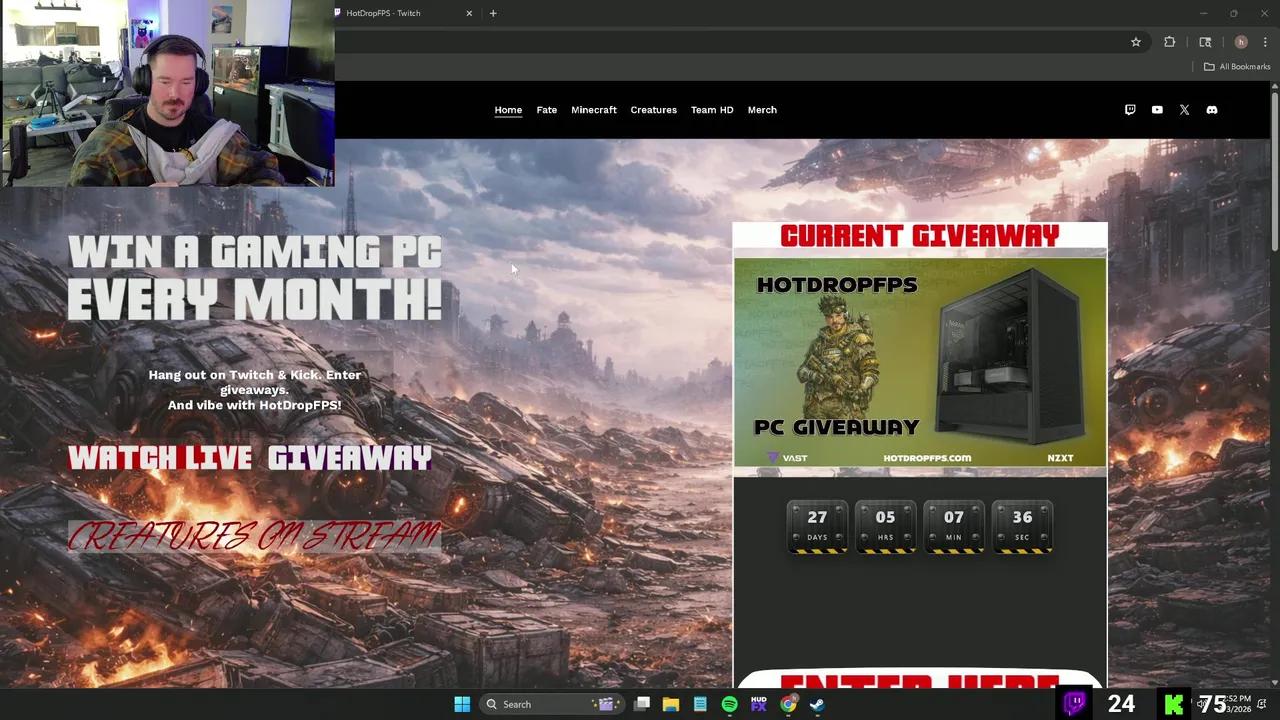Open the All Bookmarks folder

[x=1237, y=67]
